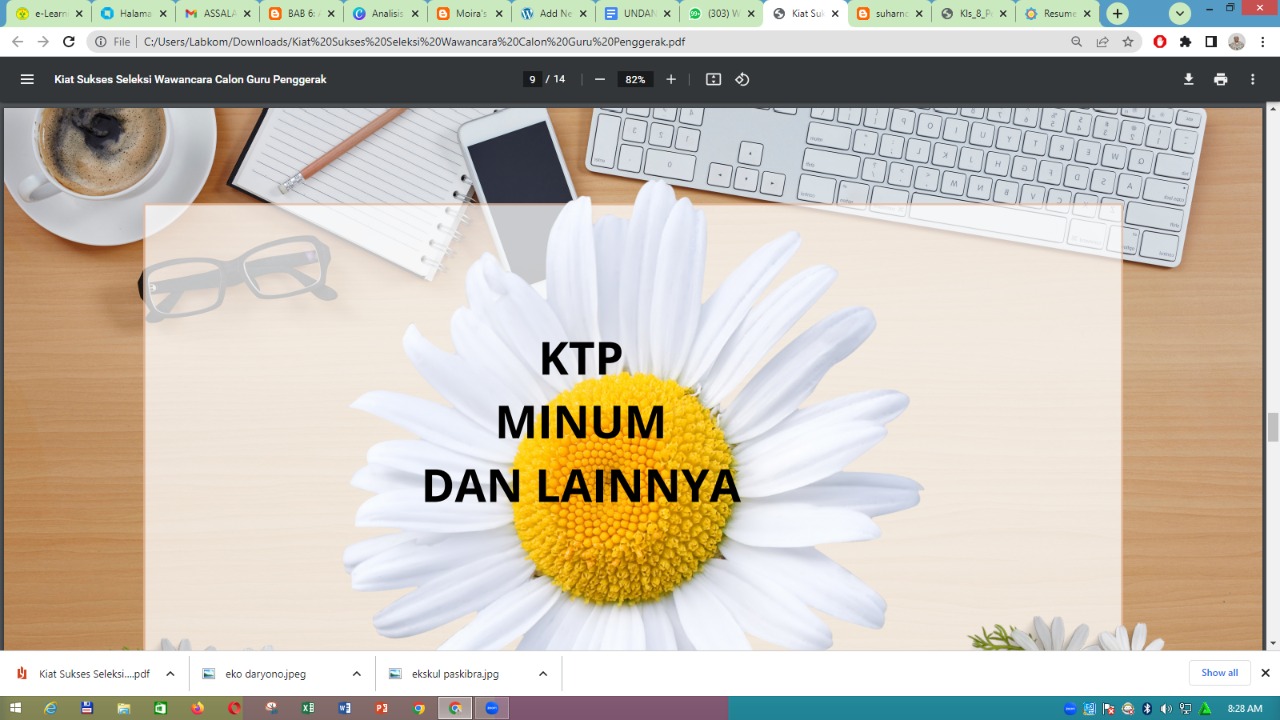Screen dimensions: 1280x720
Task: Expand options for ekskul paskibra.jpg download
Action: (x=543, y=673)
